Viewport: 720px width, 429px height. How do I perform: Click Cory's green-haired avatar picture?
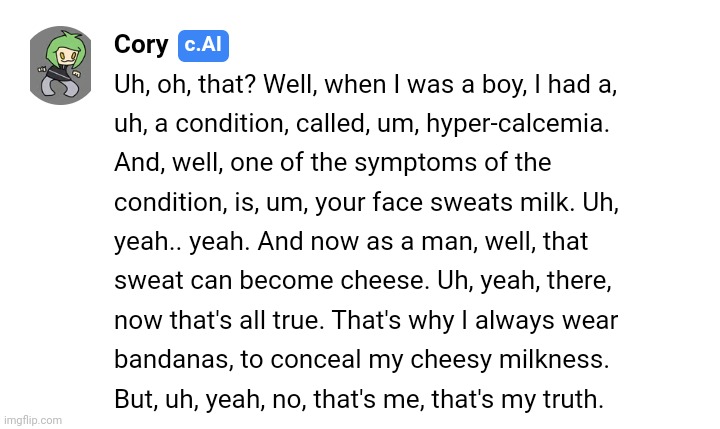coord(62,65)
